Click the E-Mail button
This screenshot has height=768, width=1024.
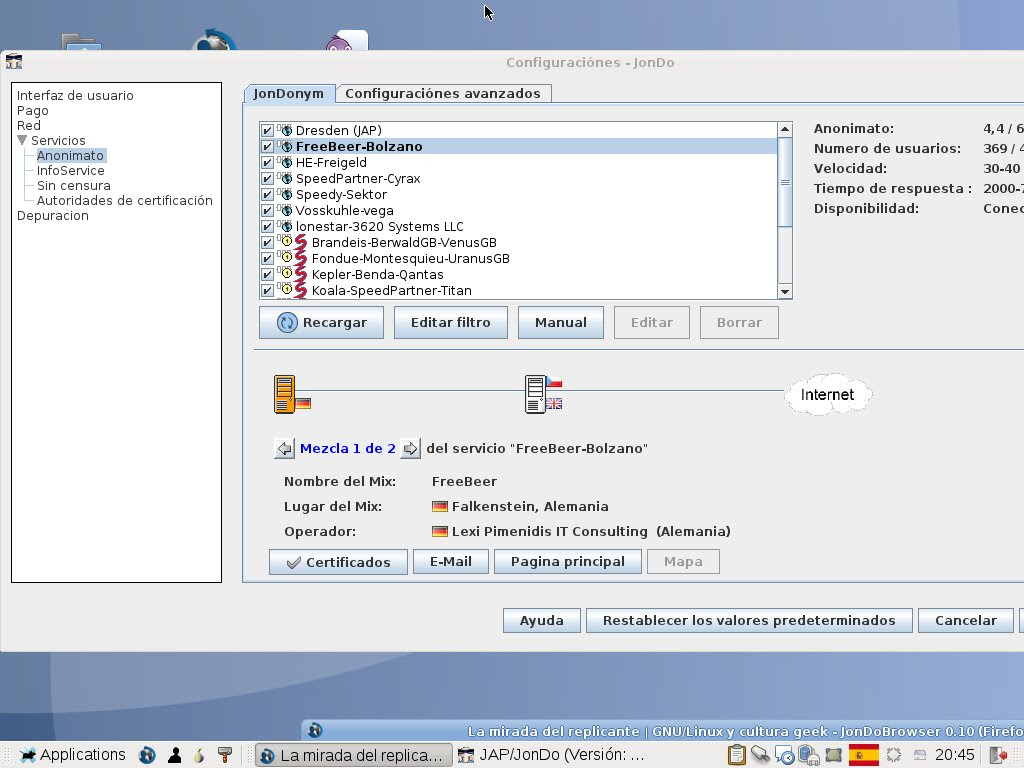[x=451, y=562]
